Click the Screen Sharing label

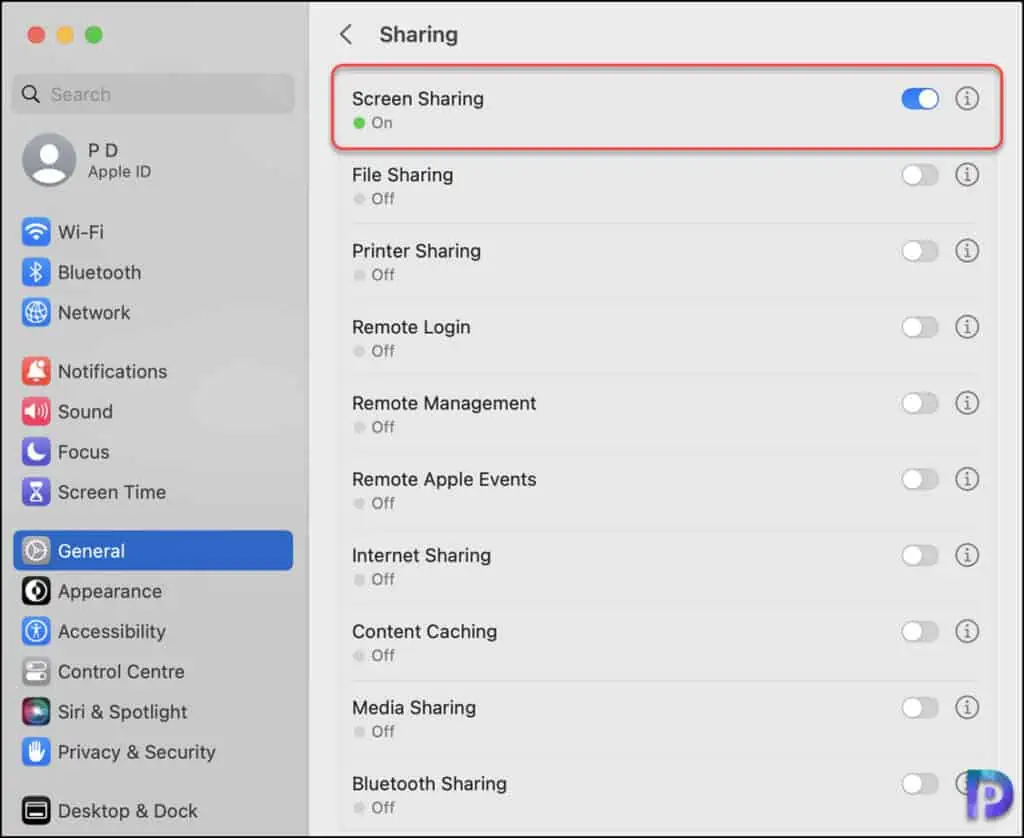(418, 99)
